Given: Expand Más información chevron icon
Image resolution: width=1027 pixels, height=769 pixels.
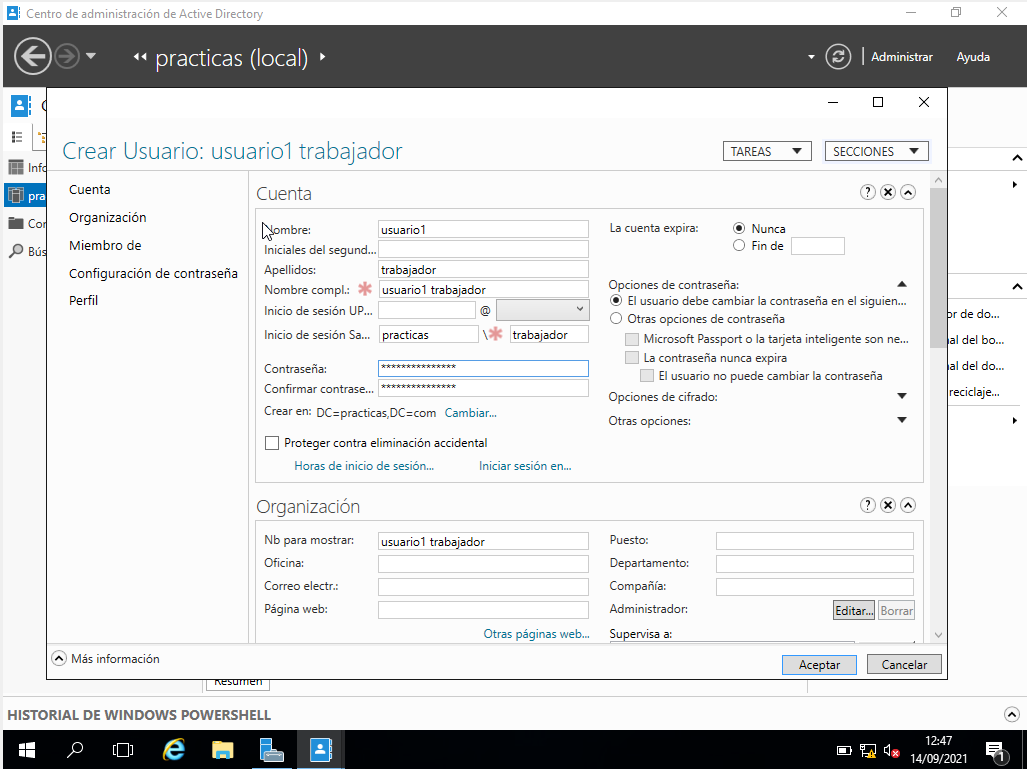Looking at the screenshot, I should point(59,659).
